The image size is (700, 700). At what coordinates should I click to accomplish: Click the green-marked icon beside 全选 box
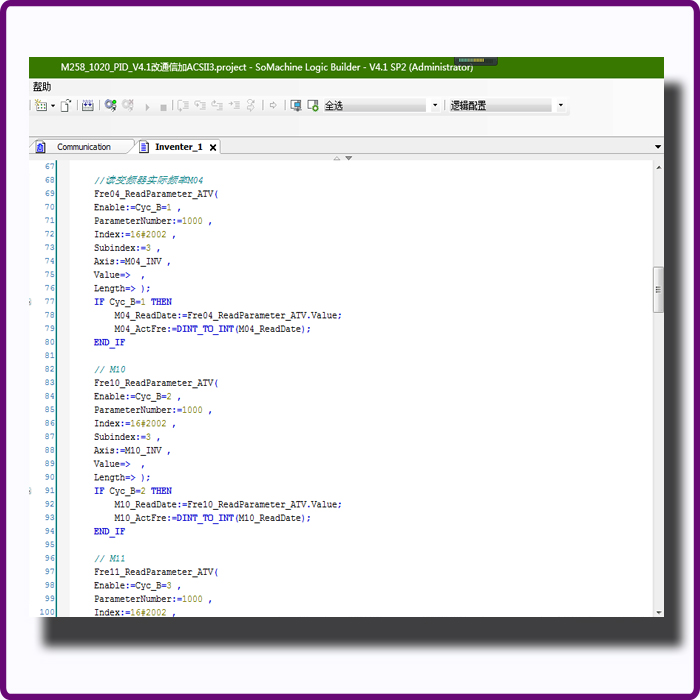[312, 105]
